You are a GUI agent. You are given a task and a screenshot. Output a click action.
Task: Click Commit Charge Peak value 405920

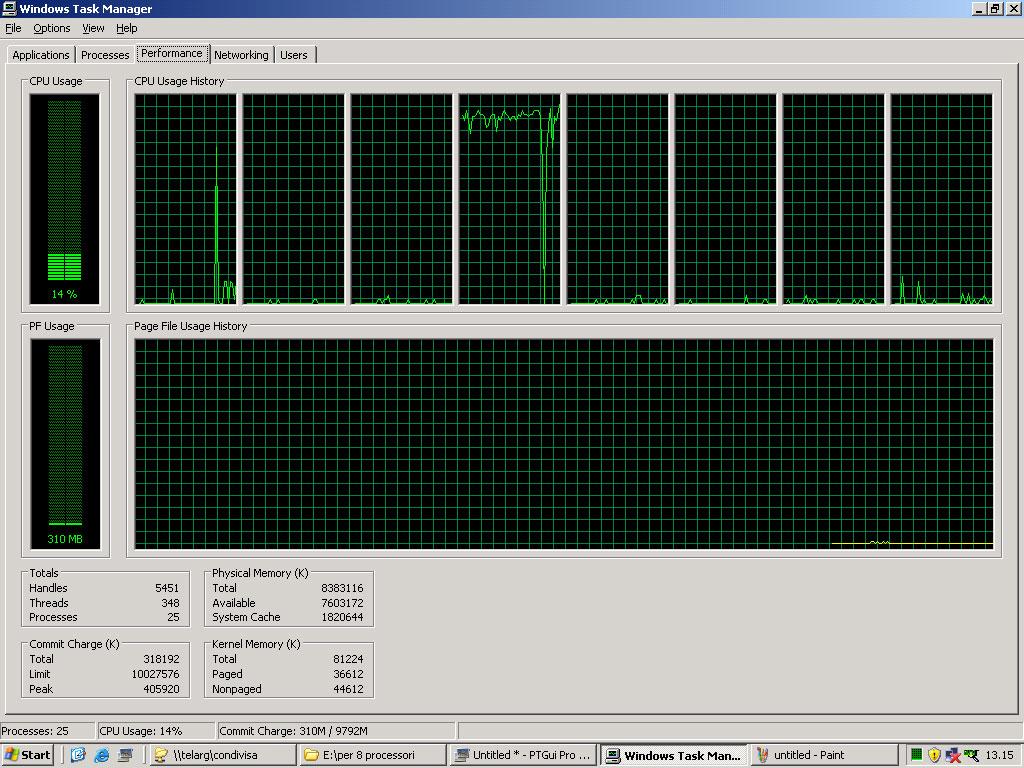click(161, 689)
